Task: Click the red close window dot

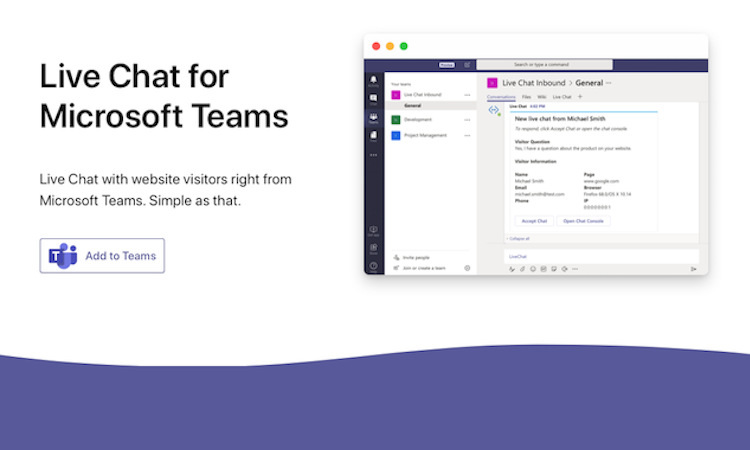Action: click(376, 46)
